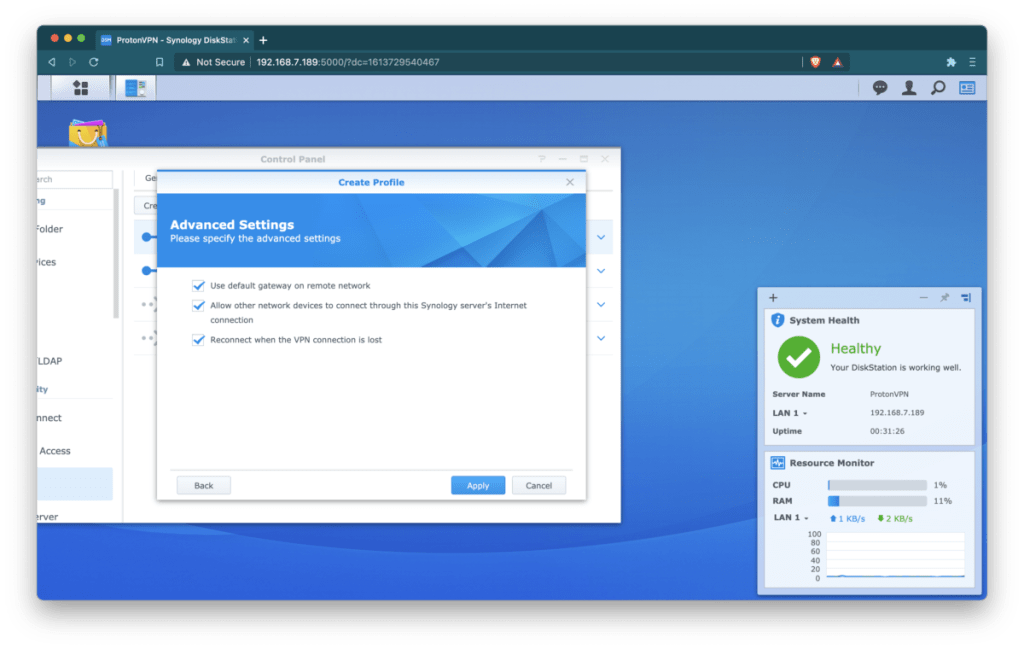Go forward in the browser

[x=72, y=62]
